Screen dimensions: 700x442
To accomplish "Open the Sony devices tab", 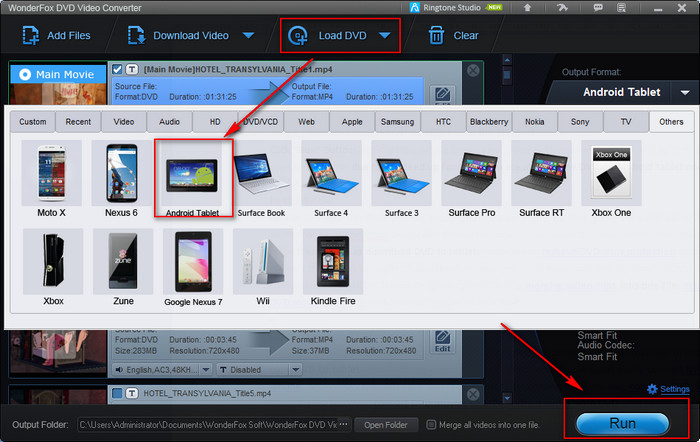I will (580, 122).
